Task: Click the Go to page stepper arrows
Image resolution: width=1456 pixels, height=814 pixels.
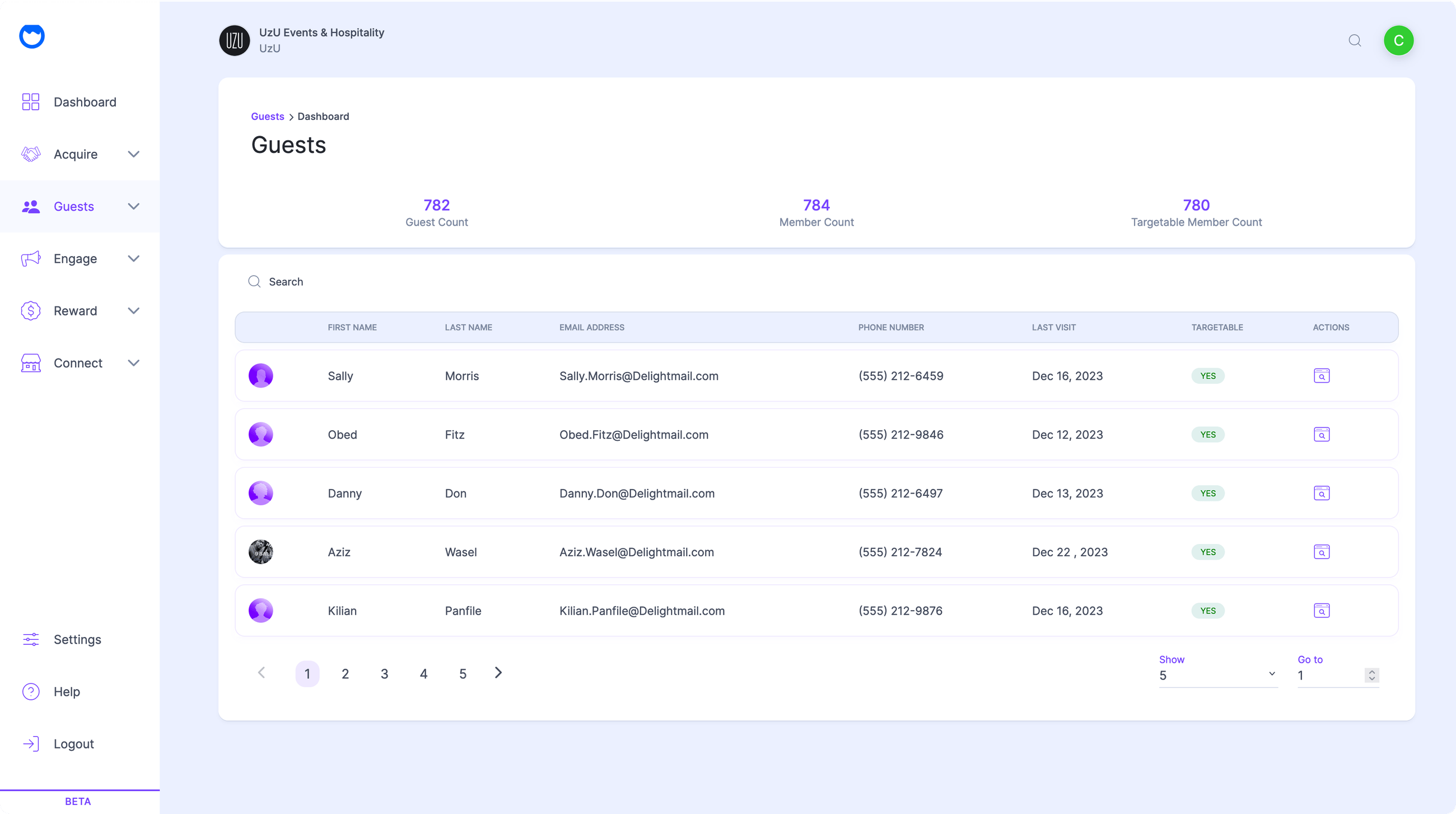Action: click(1371, 675)
